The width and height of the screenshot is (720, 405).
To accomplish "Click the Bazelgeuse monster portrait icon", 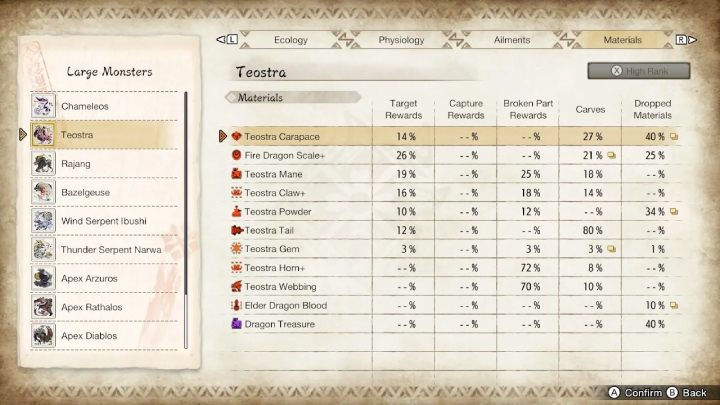I will click(43, 191).
